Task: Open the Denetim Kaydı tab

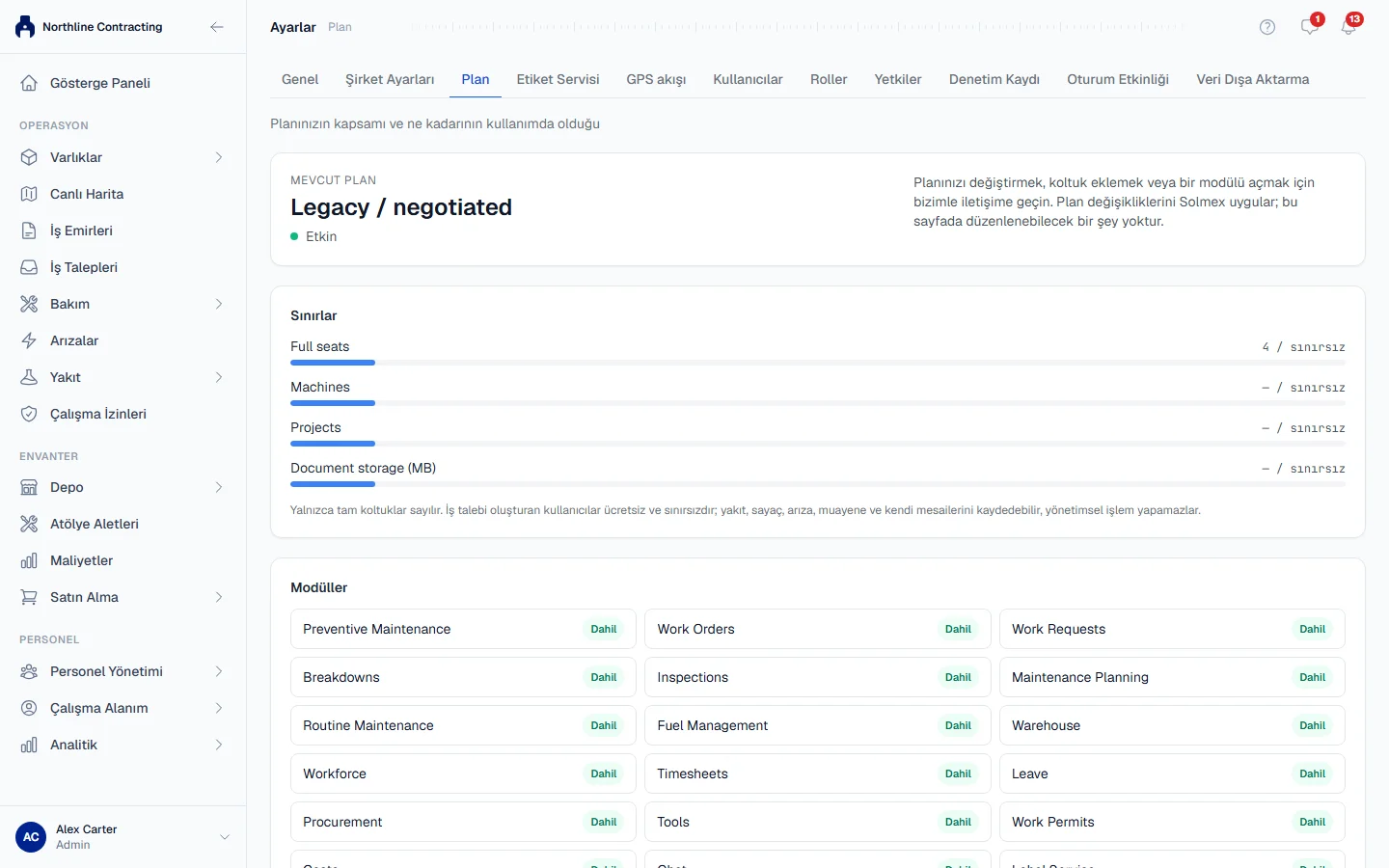Action: [x=994, y=79]
